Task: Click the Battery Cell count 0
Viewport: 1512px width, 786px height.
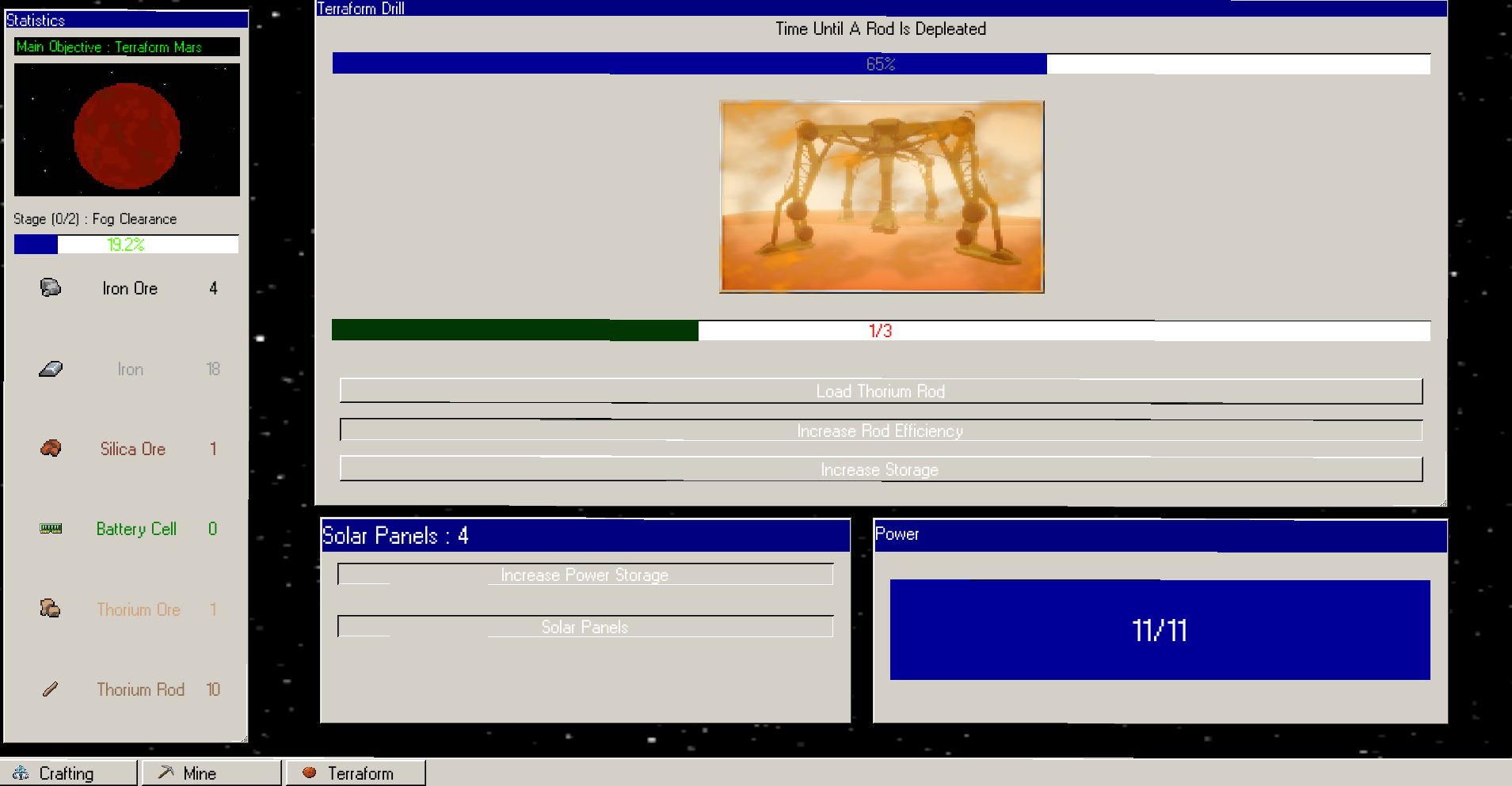Action: [x=213, y=529]
